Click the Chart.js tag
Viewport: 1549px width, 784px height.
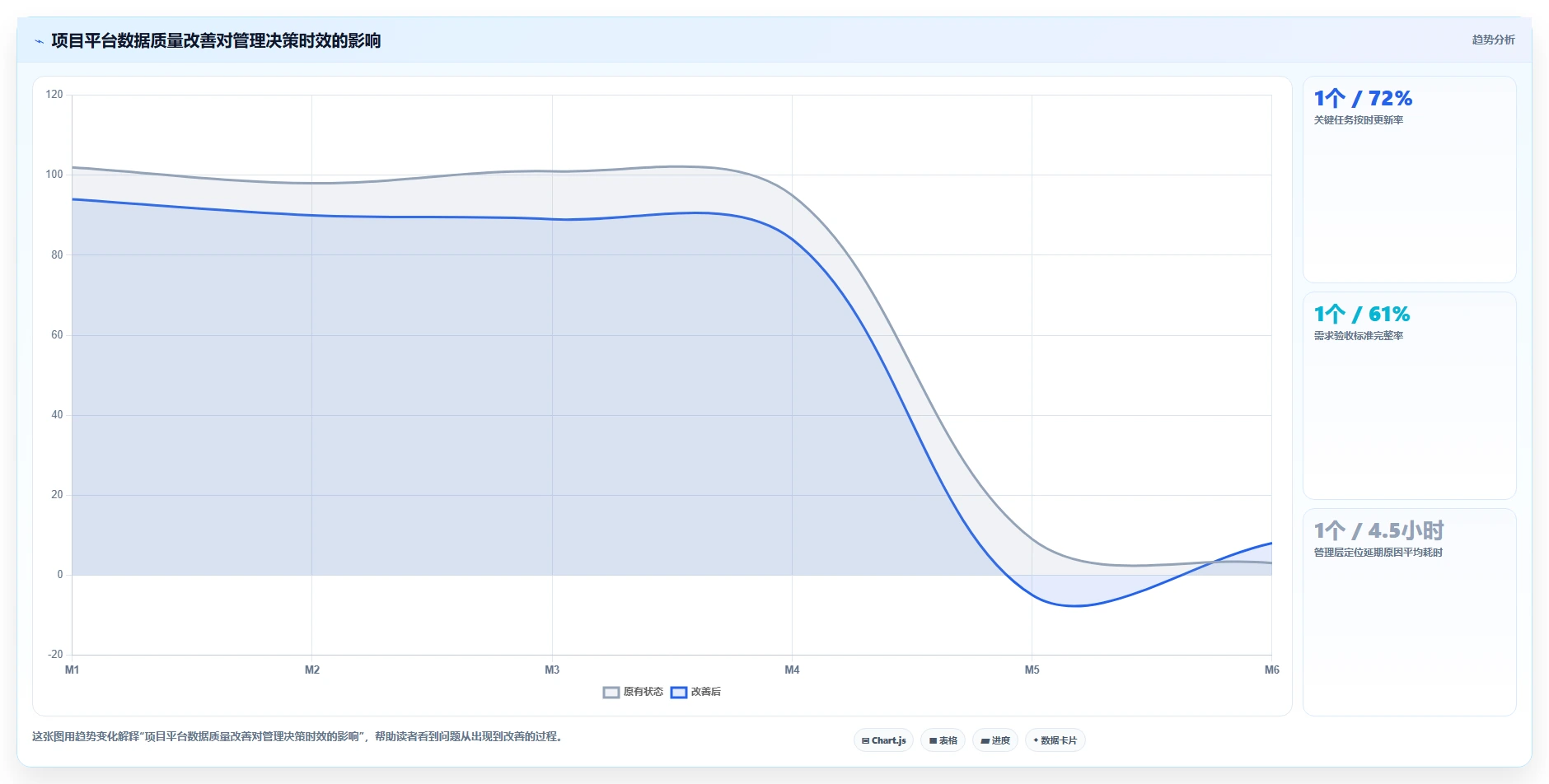tap(883, 740)
